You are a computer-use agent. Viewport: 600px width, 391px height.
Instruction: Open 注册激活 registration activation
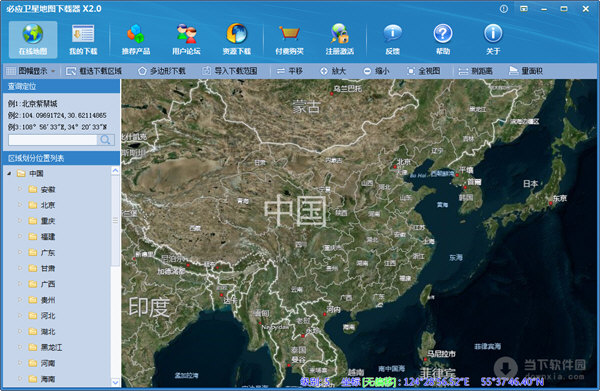tap(340, 39)
